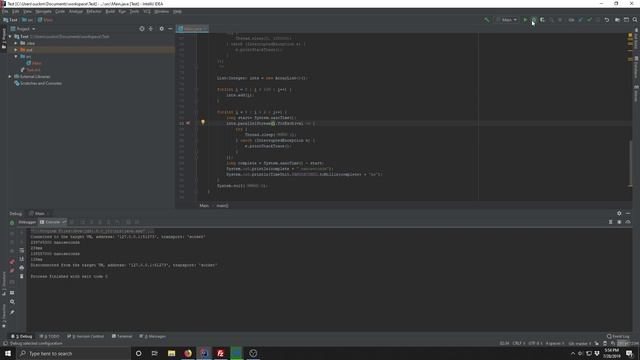This screenshot has height=360, width=640.
Task: Click the VCS Commit checkmark icon
Action: (589, 20)
